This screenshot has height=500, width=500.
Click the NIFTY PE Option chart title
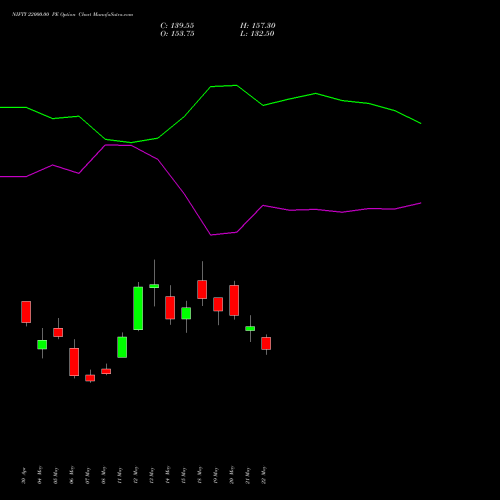click(x=72, y=15)
